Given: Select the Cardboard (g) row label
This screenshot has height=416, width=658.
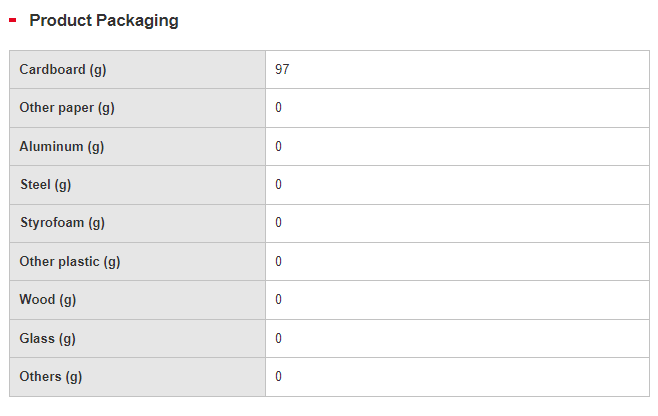Looking at the screenshot, I should click(62, 70).
